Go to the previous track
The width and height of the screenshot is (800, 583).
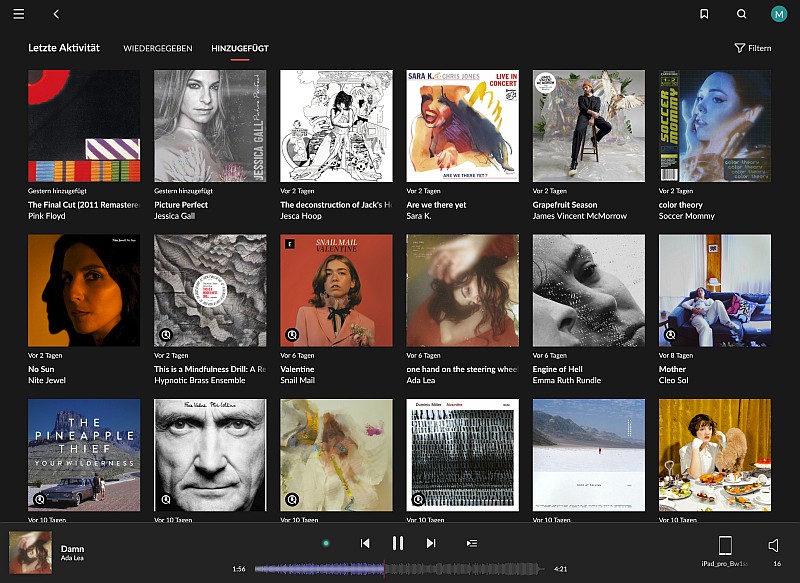tap(365, 543)
